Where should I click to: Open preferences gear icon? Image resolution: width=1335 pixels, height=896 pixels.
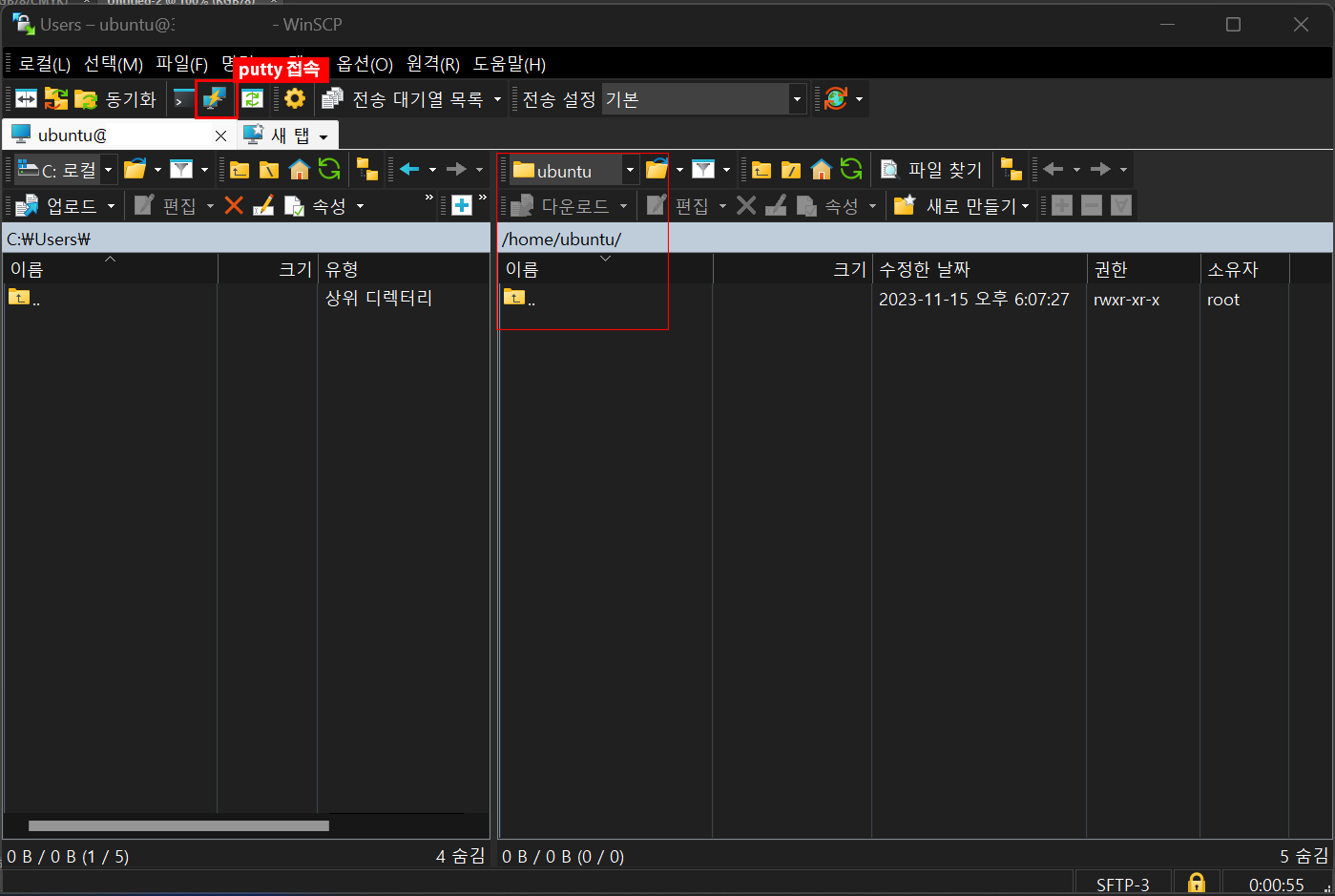tap(294, 98)
